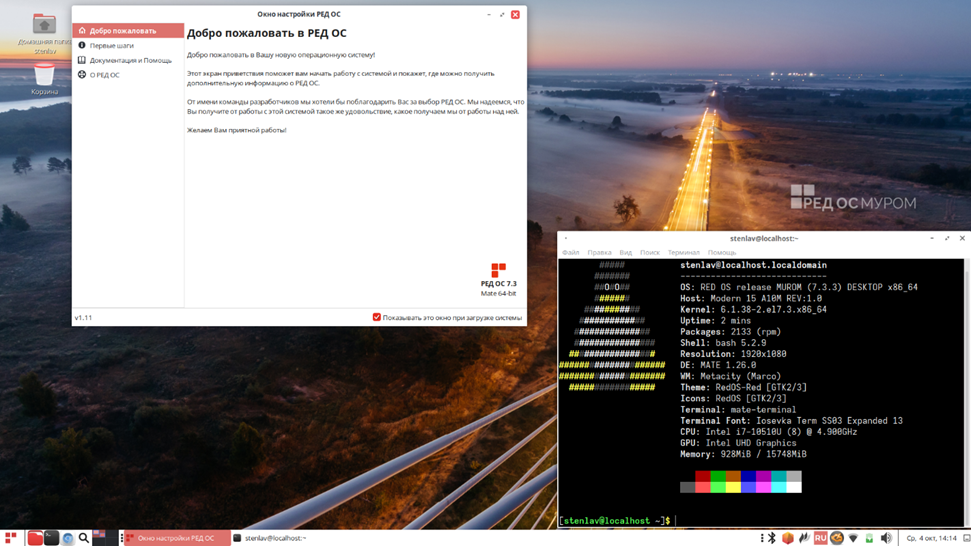This screenshot has height=546, width=971.
Task: Click the tray area handle dots before Bluetooth
Action: click(762, 538)
